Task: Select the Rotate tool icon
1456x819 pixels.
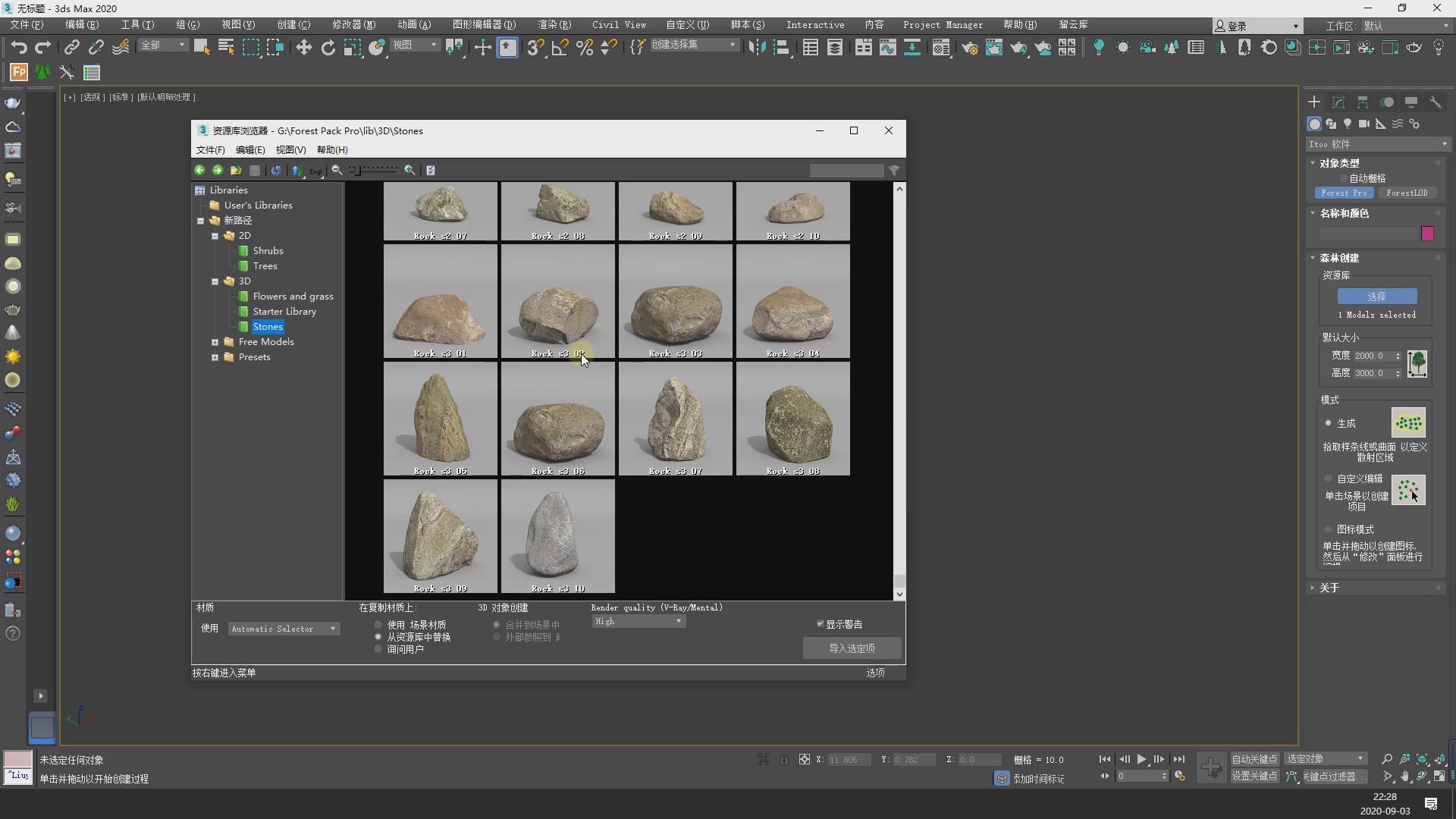Action: pos(328,48)
